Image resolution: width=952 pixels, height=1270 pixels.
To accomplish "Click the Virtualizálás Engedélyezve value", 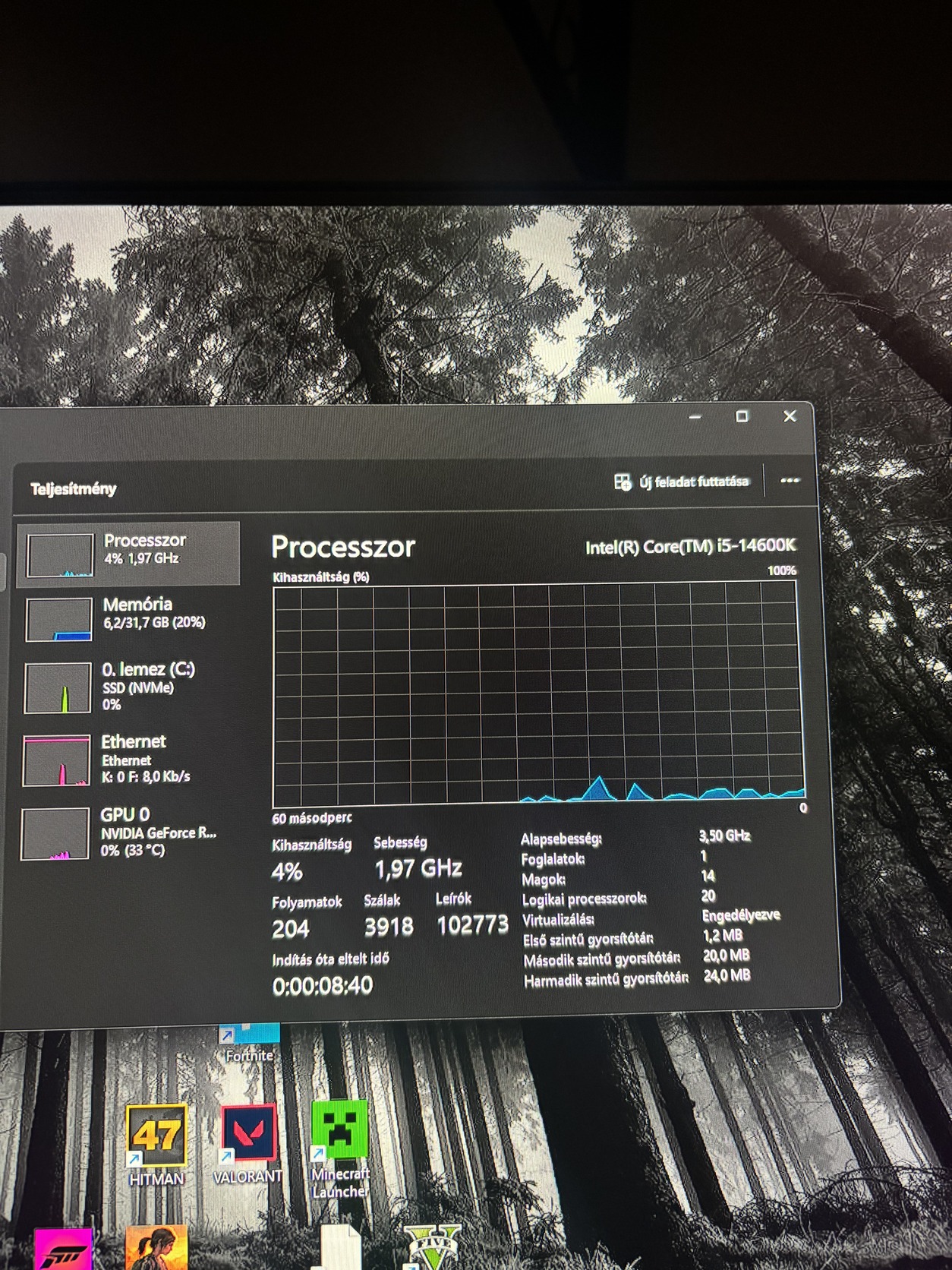I will tap(741, 915).
